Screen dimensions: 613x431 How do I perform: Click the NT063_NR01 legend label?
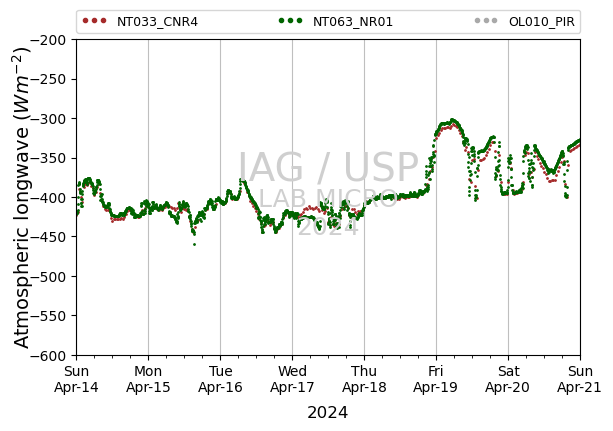[x=353, y=22]
